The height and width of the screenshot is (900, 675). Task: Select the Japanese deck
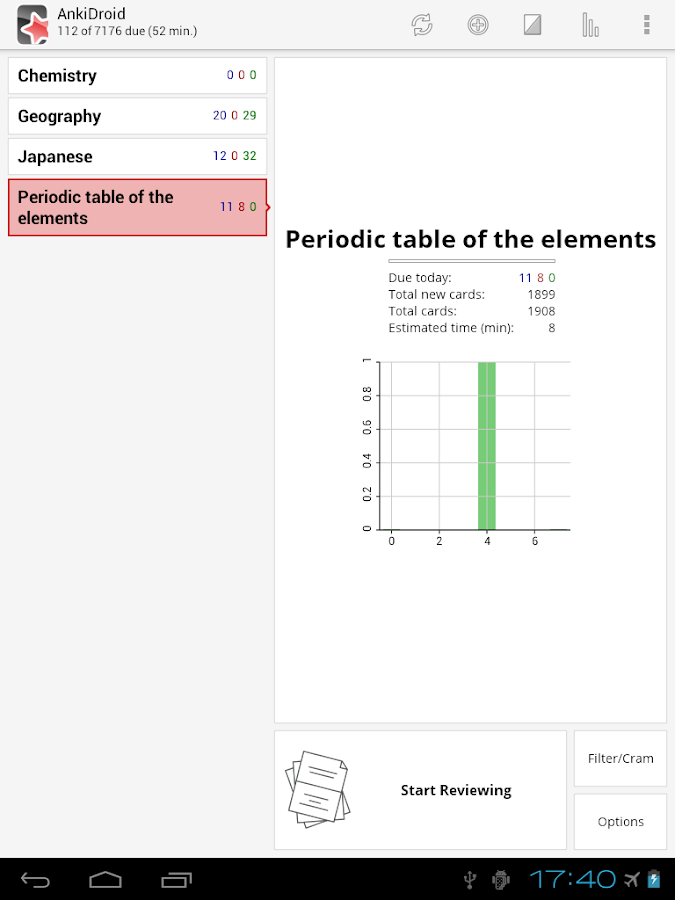137,156
